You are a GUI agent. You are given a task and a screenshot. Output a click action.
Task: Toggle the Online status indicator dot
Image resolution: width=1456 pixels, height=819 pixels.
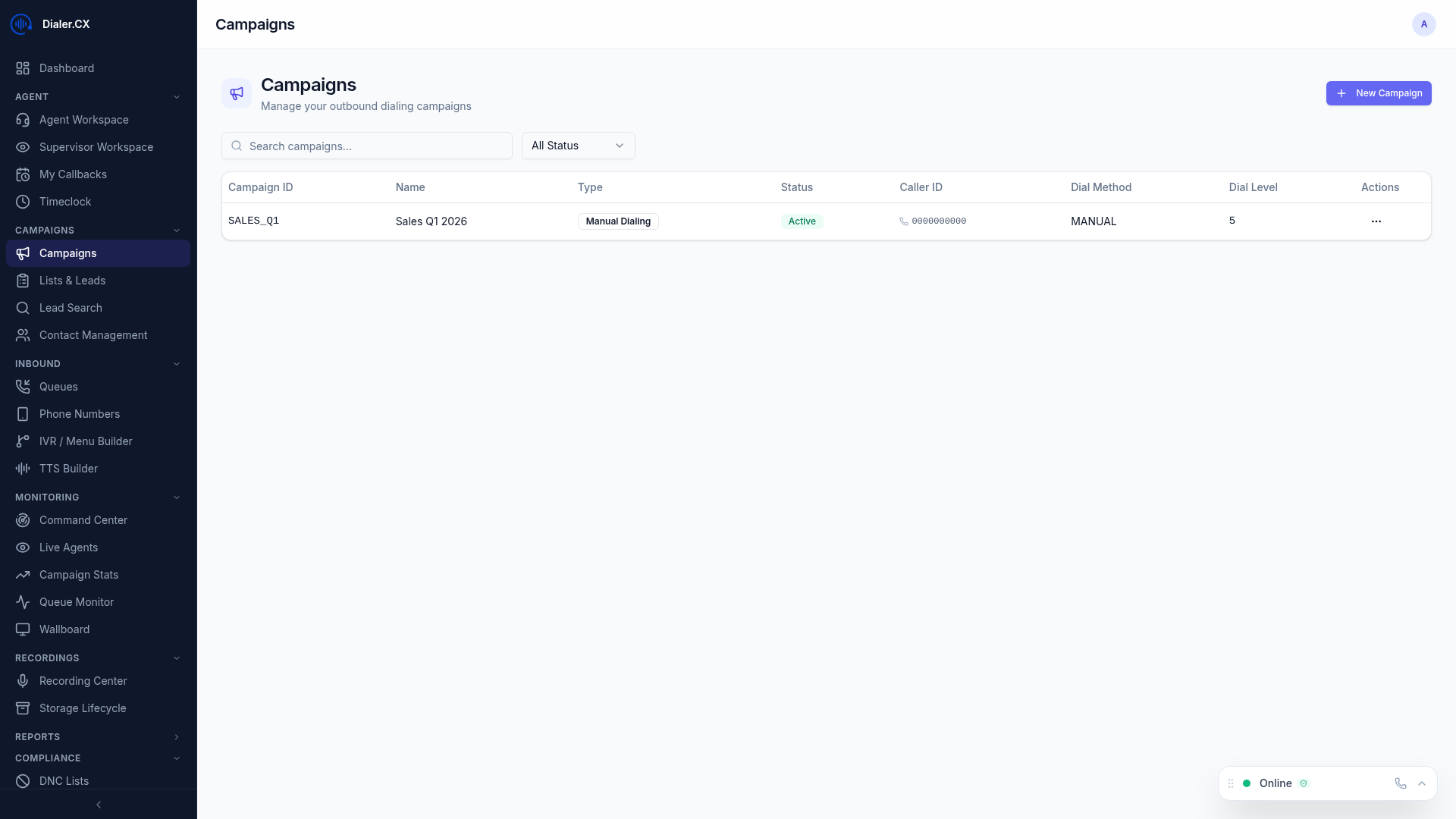click(1247, 783)
